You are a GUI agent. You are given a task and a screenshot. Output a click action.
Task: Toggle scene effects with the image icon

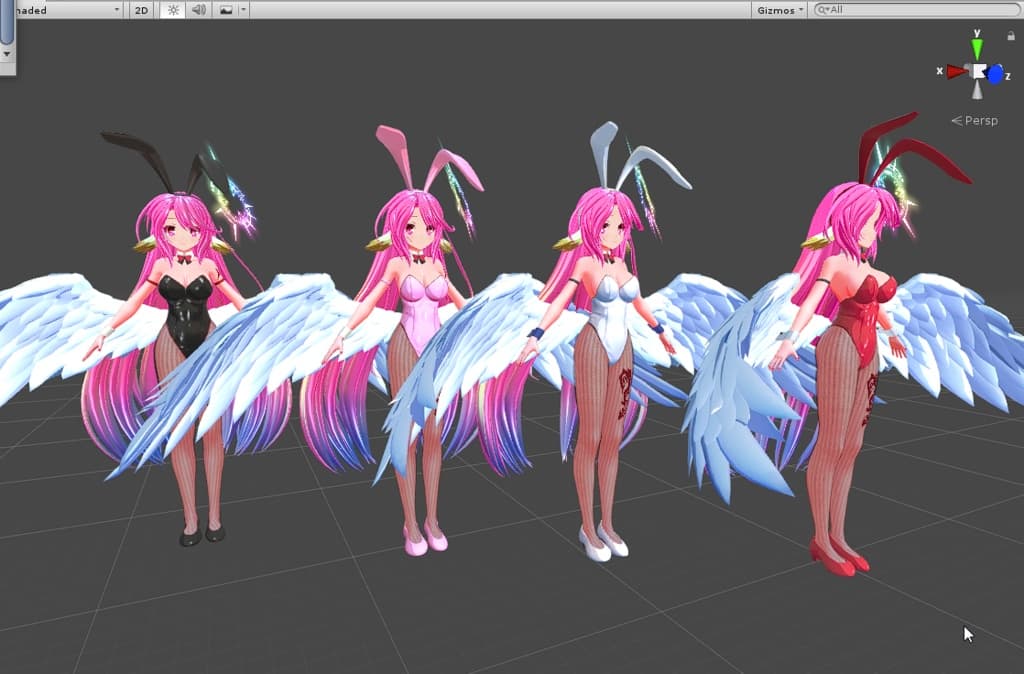226,10
